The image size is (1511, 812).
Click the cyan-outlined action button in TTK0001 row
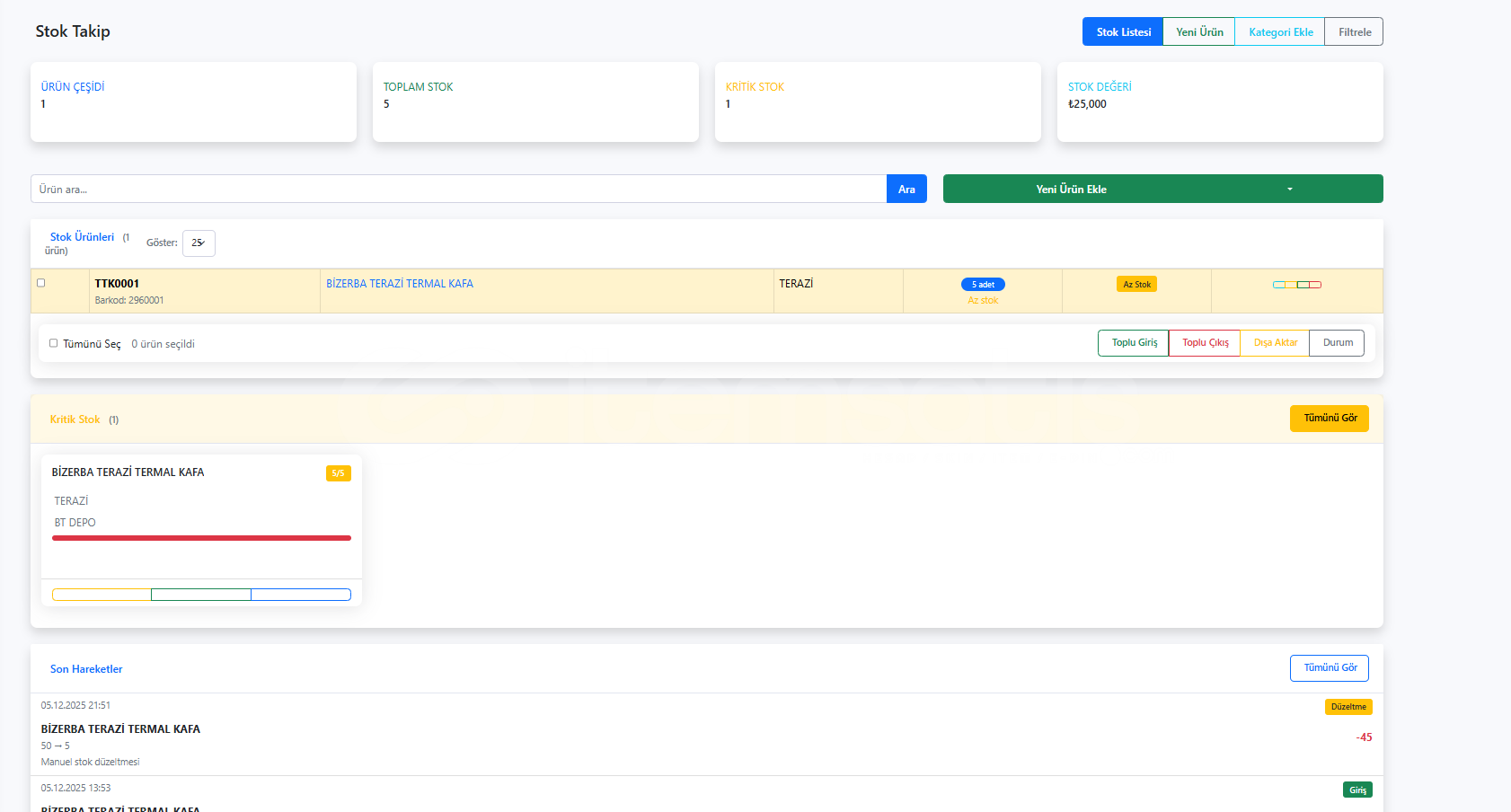tap(1279, 285)
